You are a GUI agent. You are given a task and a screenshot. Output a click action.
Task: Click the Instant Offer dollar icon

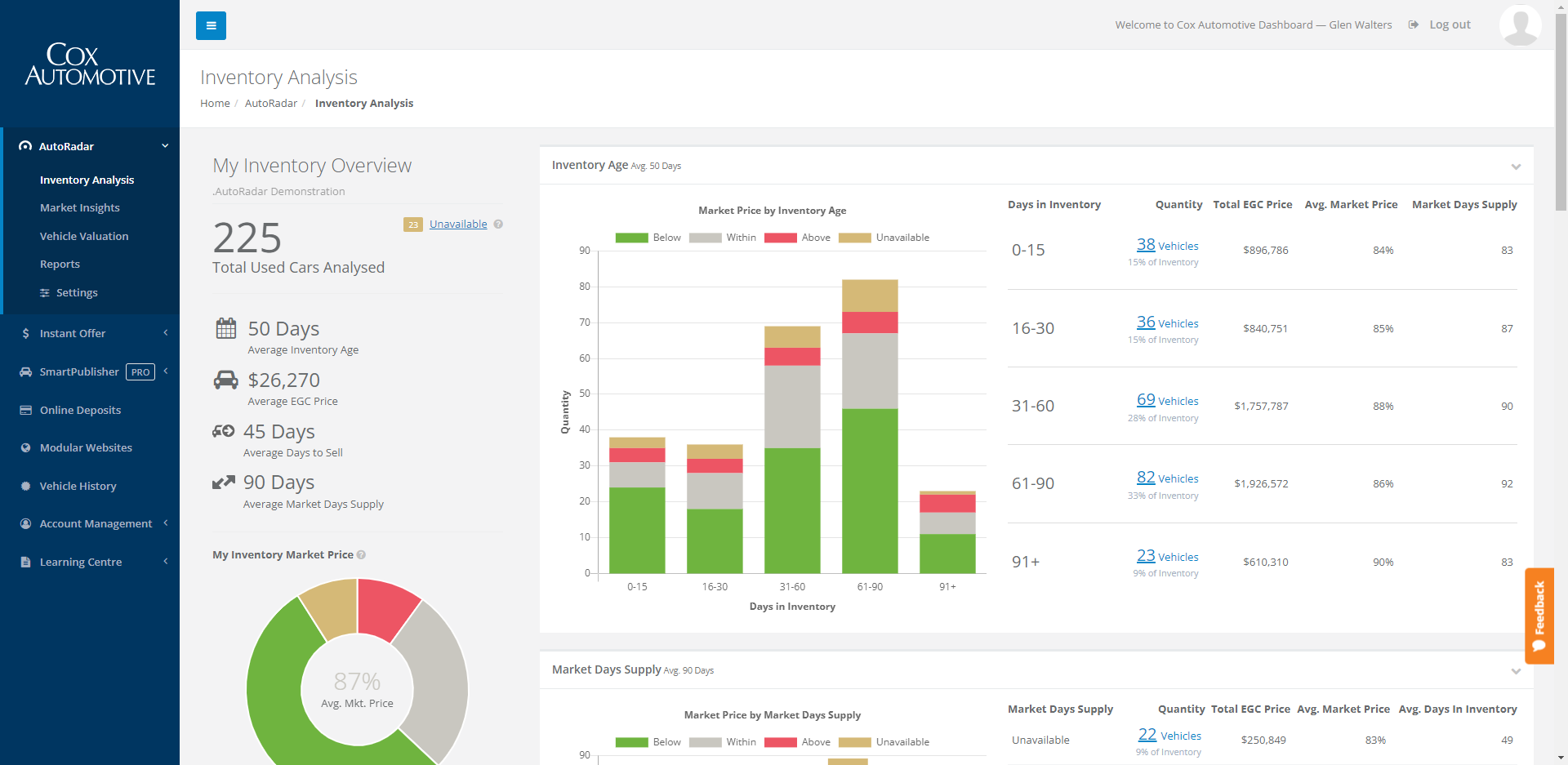click(x=25, y=333)
